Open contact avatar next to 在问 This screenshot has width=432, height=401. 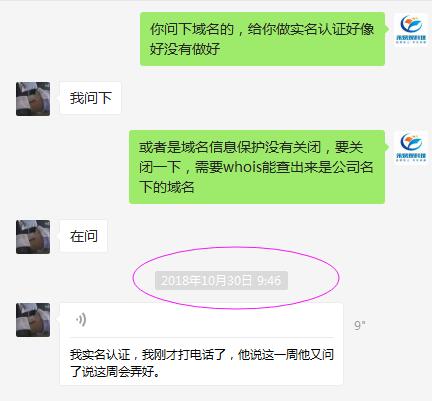pos(33,237)
